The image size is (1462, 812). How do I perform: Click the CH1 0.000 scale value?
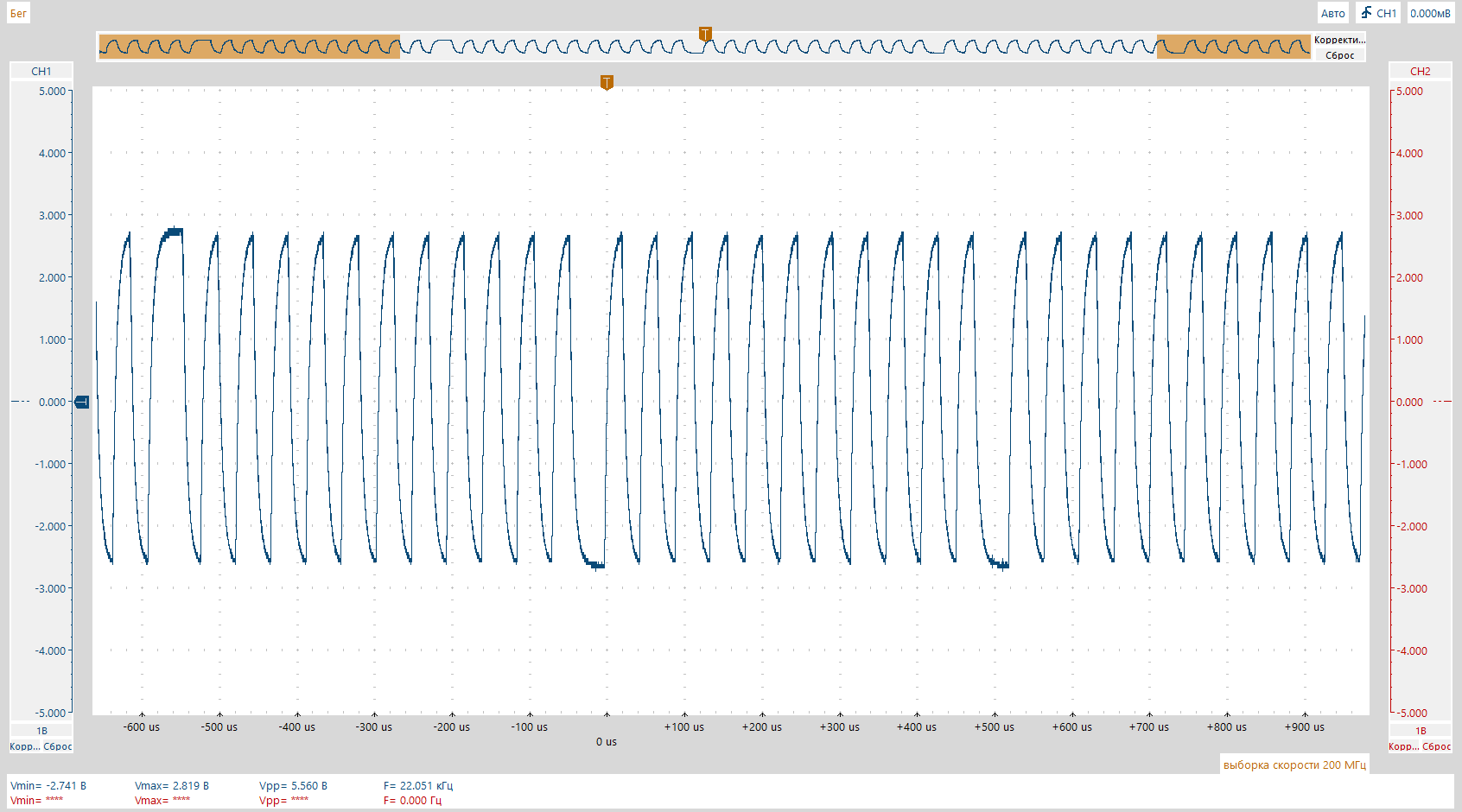(52, 402)
